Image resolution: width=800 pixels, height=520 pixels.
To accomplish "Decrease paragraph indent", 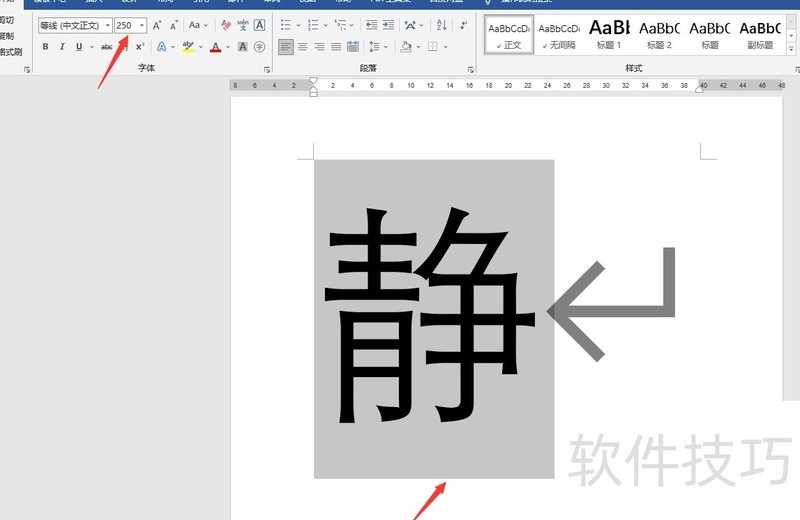I will click(371, 25).
